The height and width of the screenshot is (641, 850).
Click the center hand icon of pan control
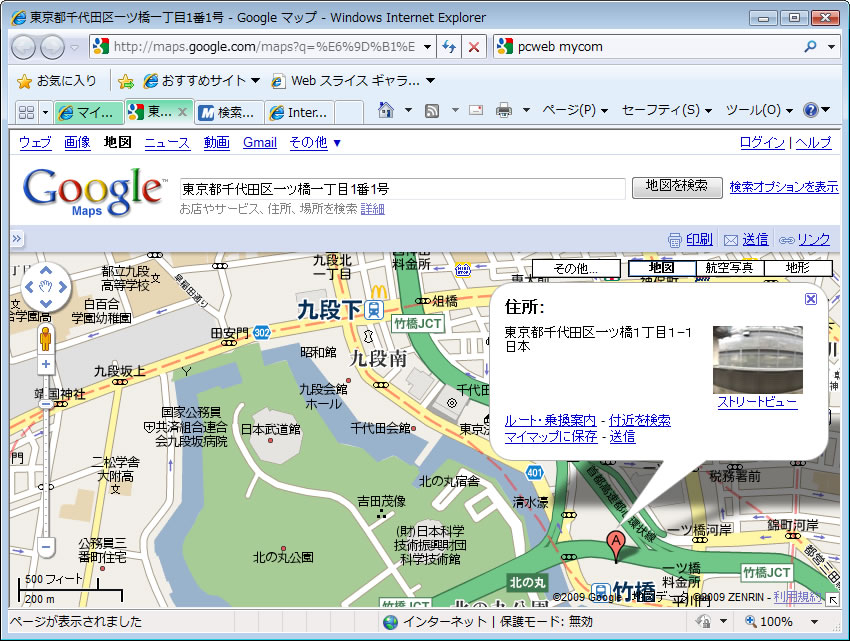pos(46,287)
